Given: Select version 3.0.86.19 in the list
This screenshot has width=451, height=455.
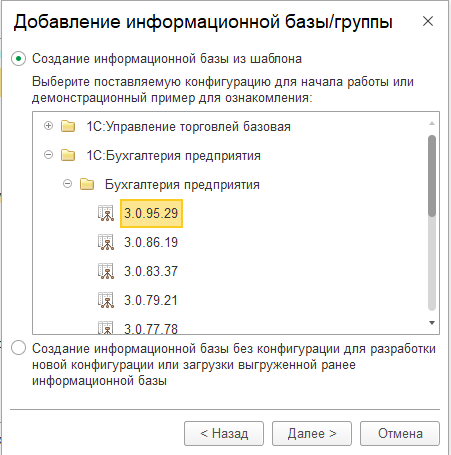Looking at the screenshot, I should [x=151, y=242].
